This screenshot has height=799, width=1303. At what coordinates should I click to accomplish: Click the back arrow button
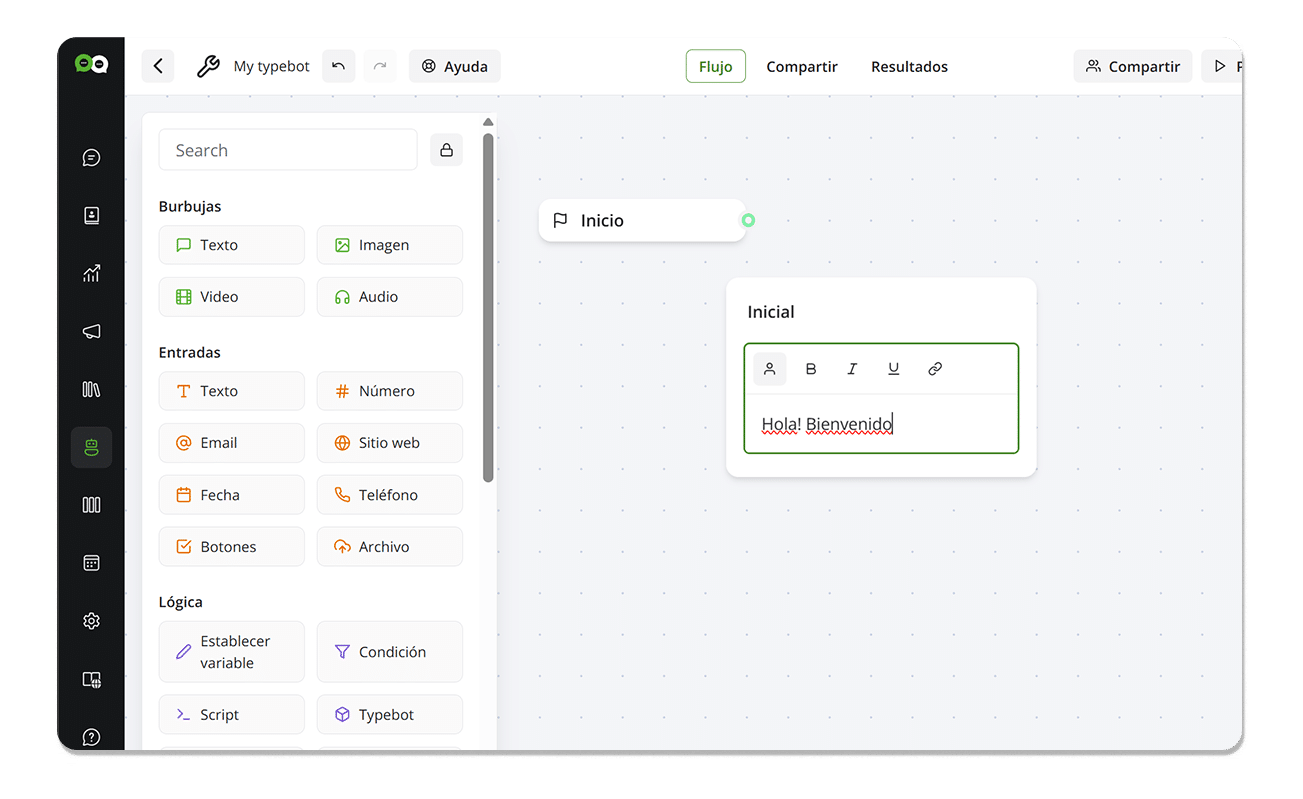158,66
